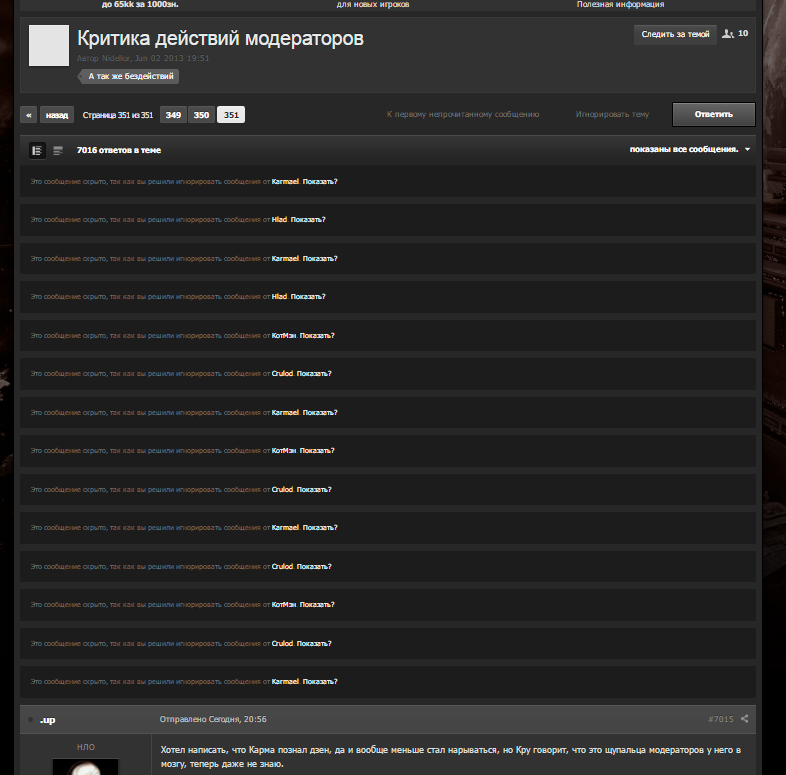Open the Страница 351 из 351 page jumper

(x=117, y=115)
